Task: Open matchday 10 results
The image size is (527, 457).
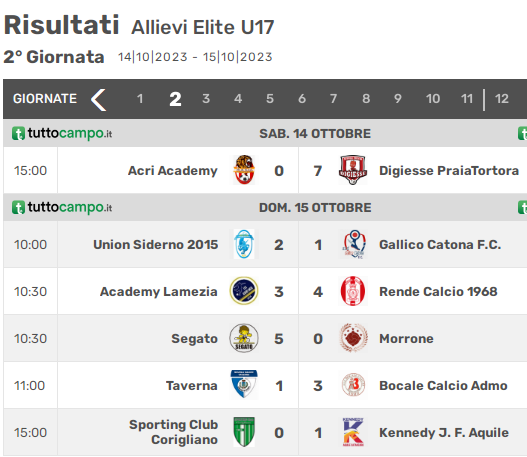Action: tap(433, 99)
